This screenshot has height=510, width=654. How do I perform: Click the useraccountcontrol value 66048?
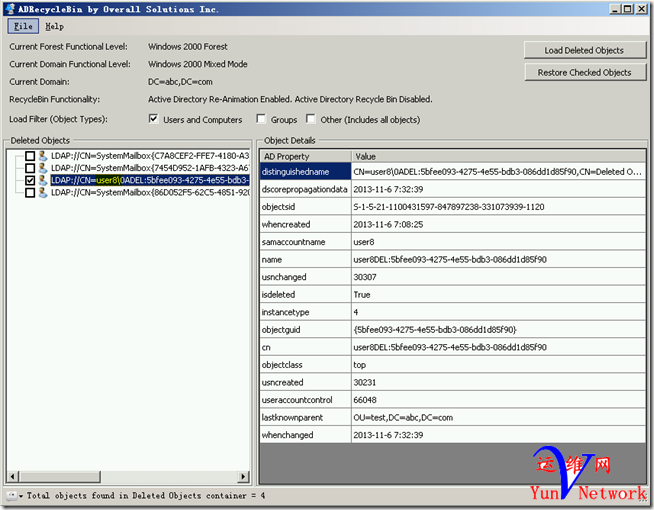tap(498, 399)
